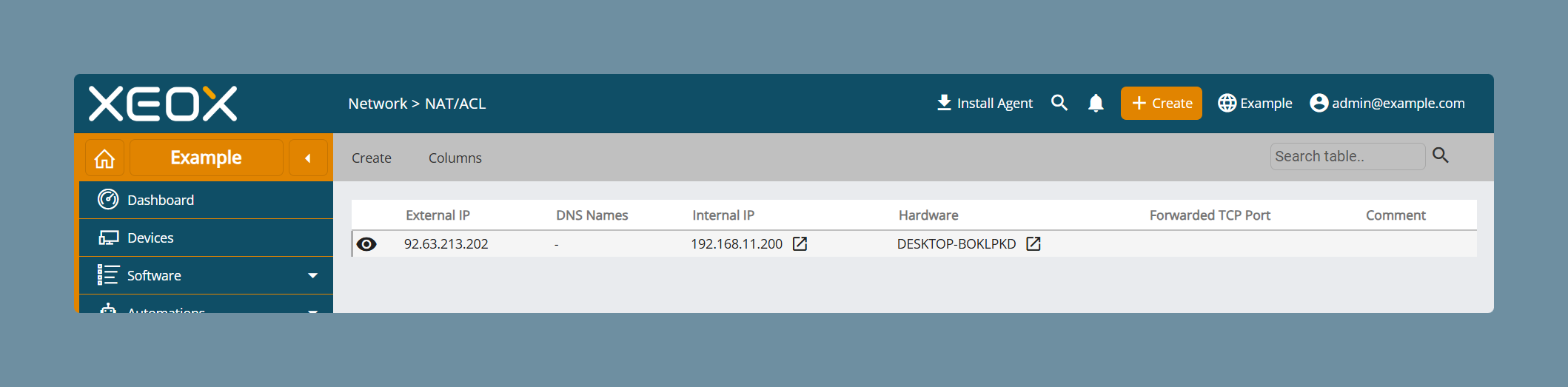This screenshot has height=387, width=1568.
Task: Open the home icon in sidebar
Action: 104,158
